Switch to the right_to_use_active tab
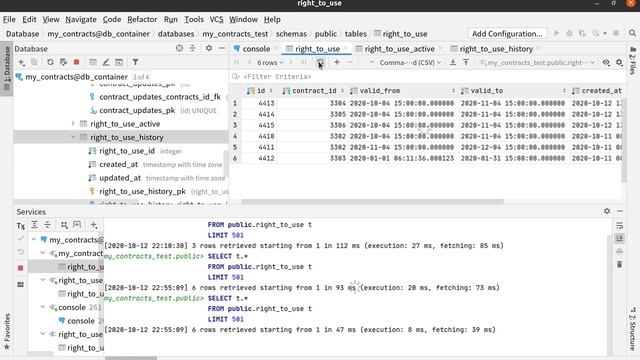This screenshot has width=640, height=360. (x=399, y=49)
